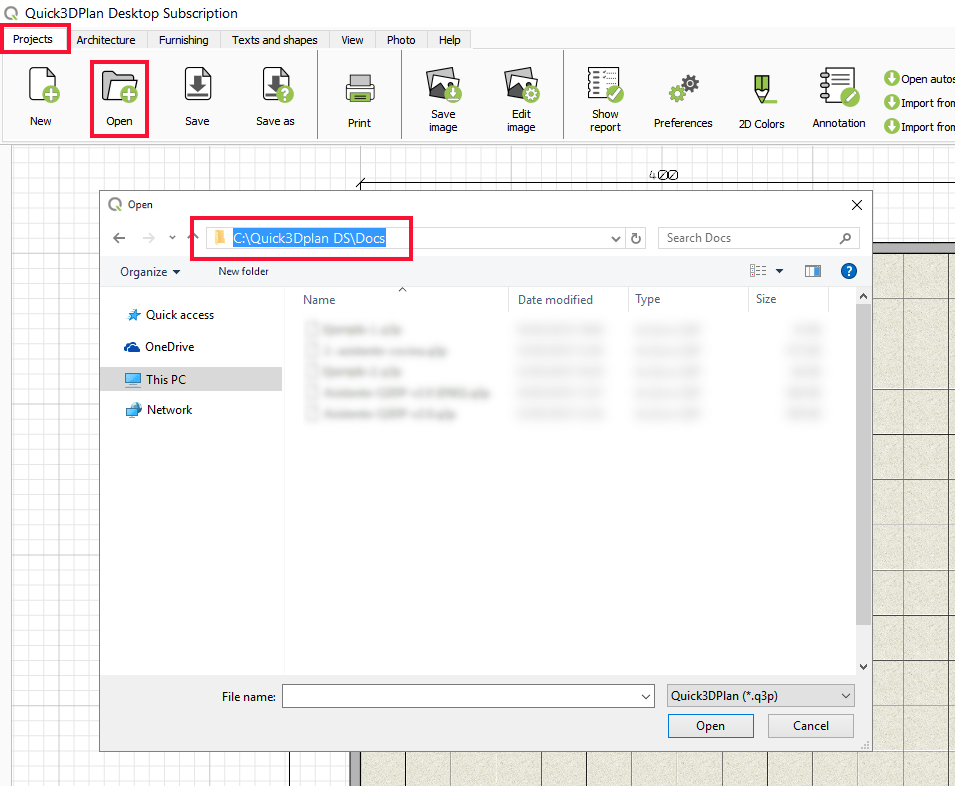Go back with the dialog Back arrow

(119, 238)
